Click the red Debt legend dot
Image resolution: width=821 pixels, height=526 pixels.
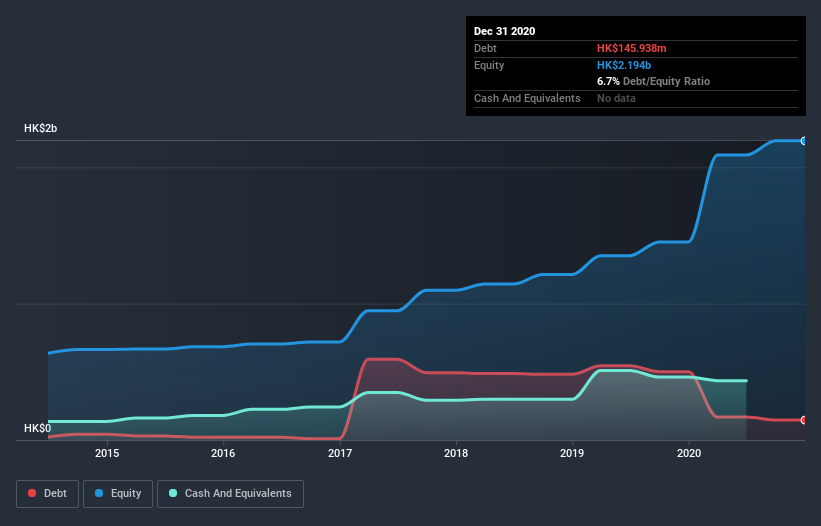coord(32,493)
